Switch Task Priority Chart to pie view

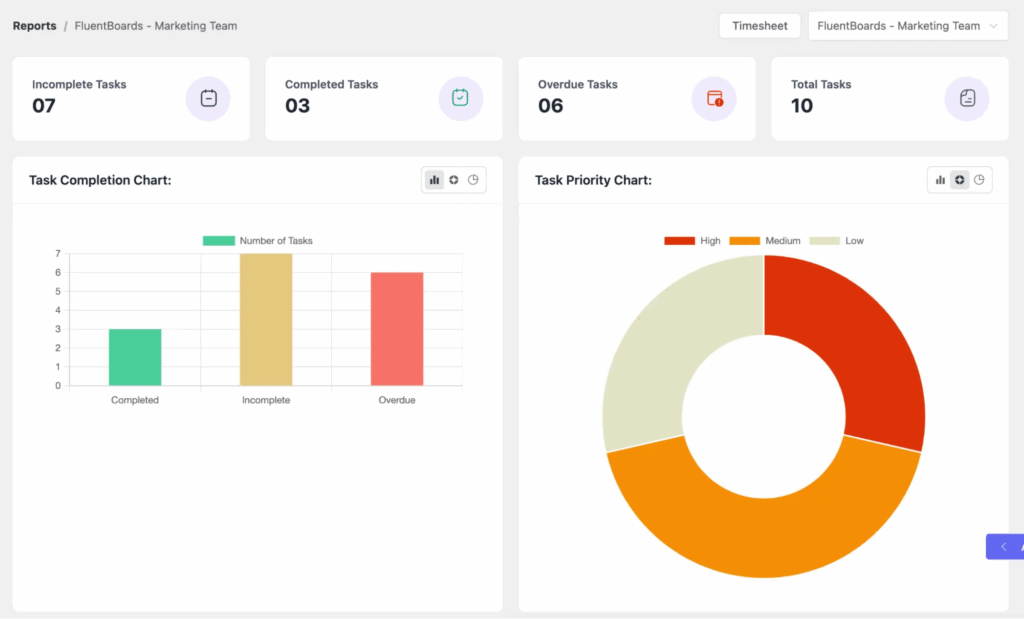(x=979, y=179)
